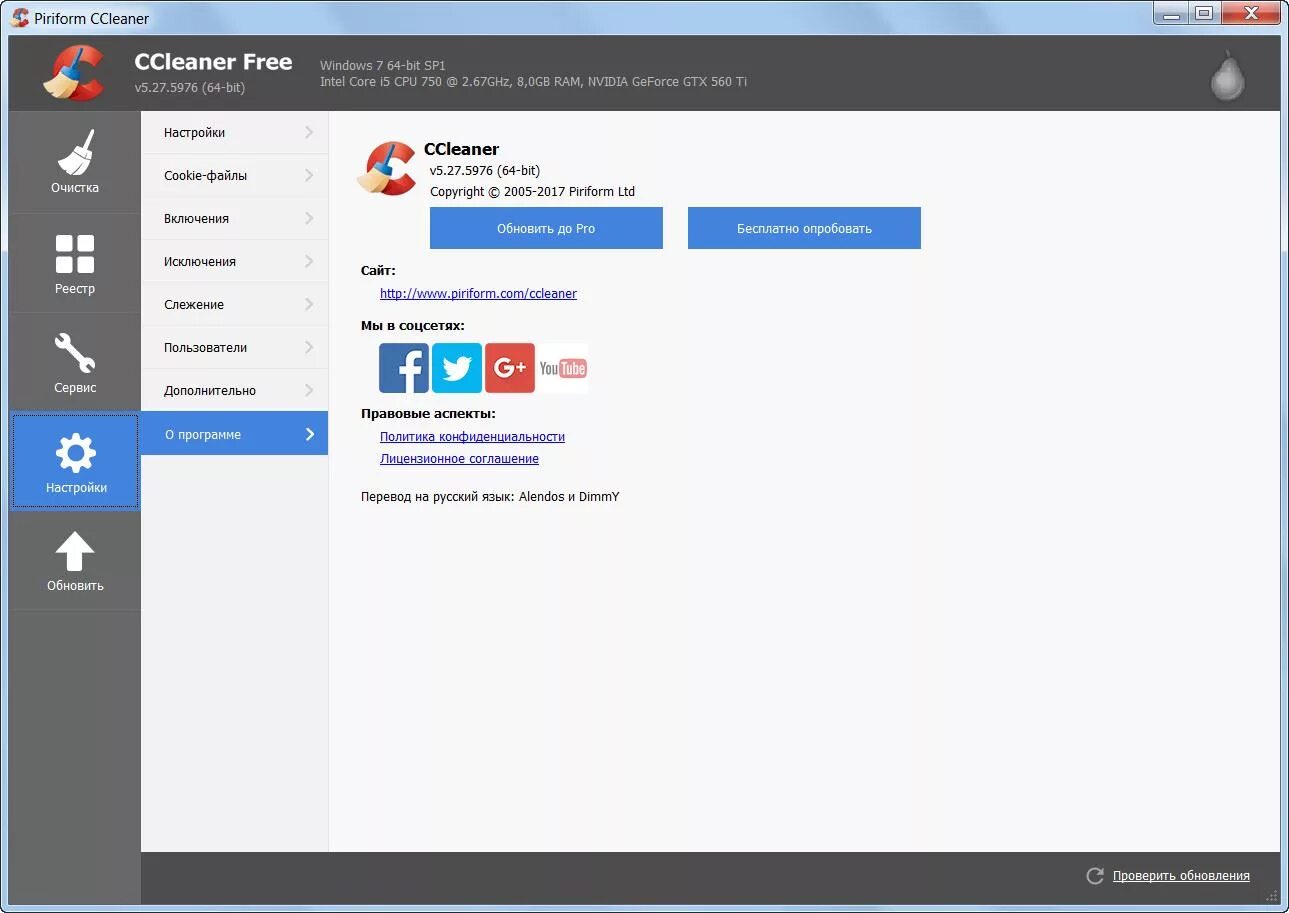The image size is (1289, 913).
Task: Click the Правовые аспекты heading
Action: coord(428,413)
